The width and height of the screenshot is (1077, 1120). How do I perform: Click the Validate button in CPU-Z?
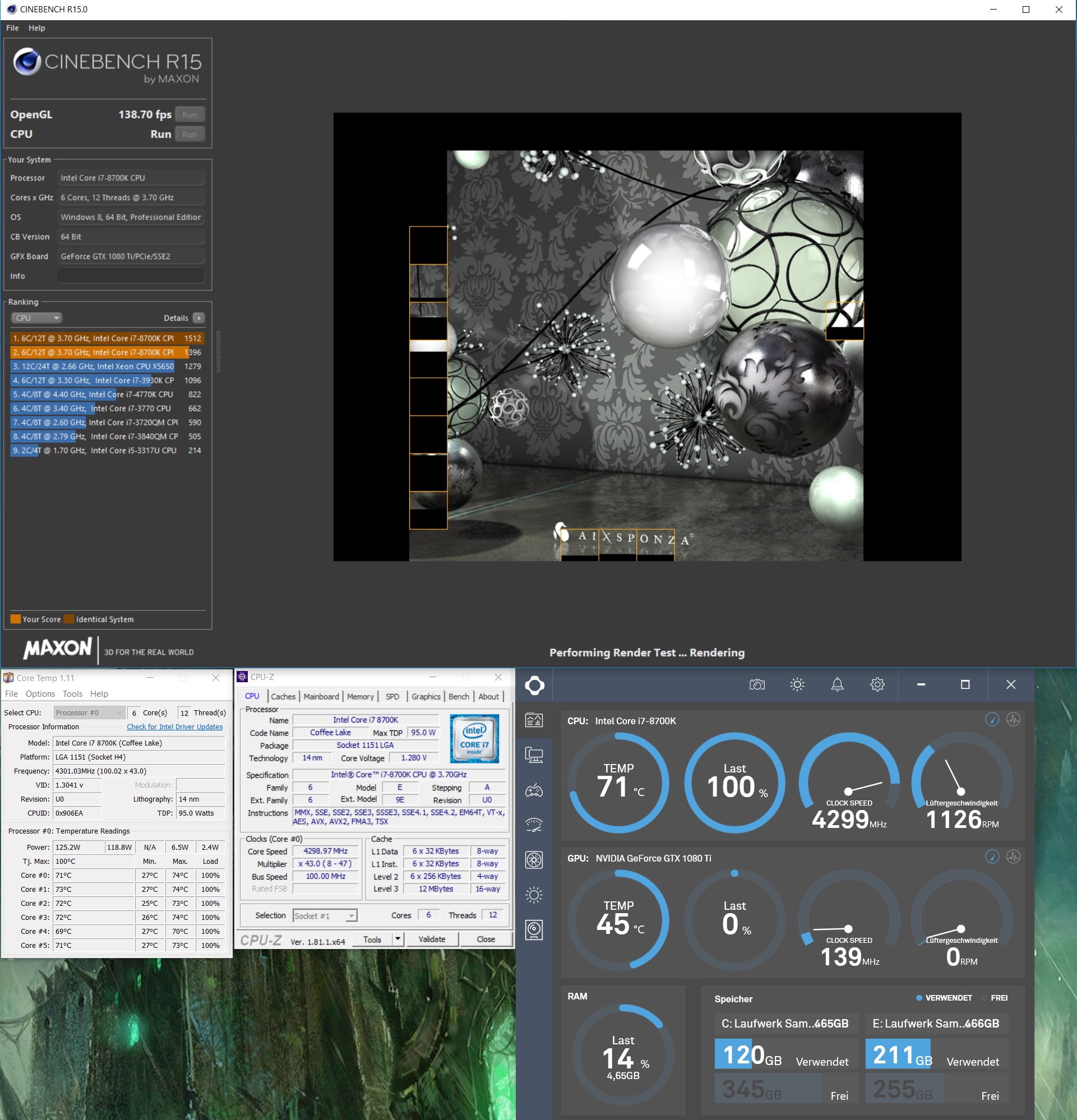432,939
